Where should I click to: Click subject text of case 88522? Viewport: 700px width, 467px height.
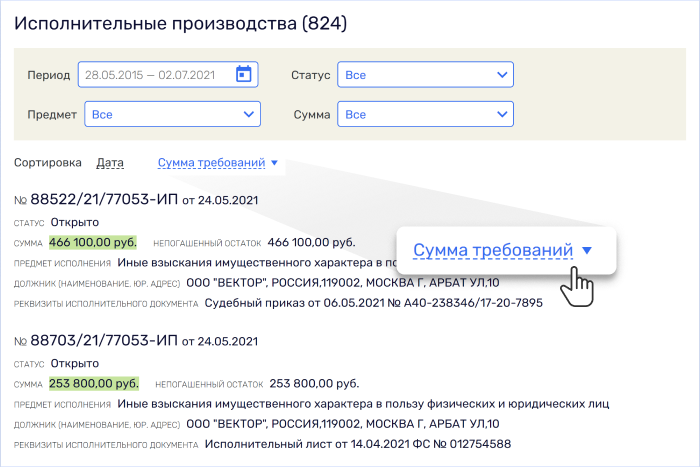[257, 263]
